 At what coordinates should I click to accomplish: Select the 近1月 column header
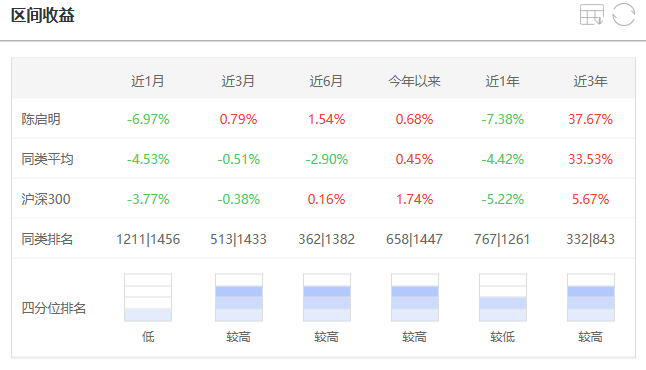click(148, 81)
